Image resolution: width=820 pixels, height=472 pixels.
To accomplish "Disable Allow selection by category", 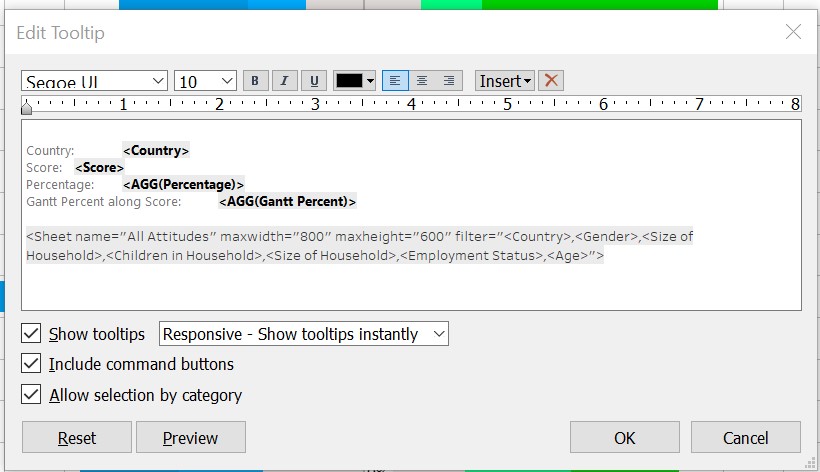I will pos(32,394).
